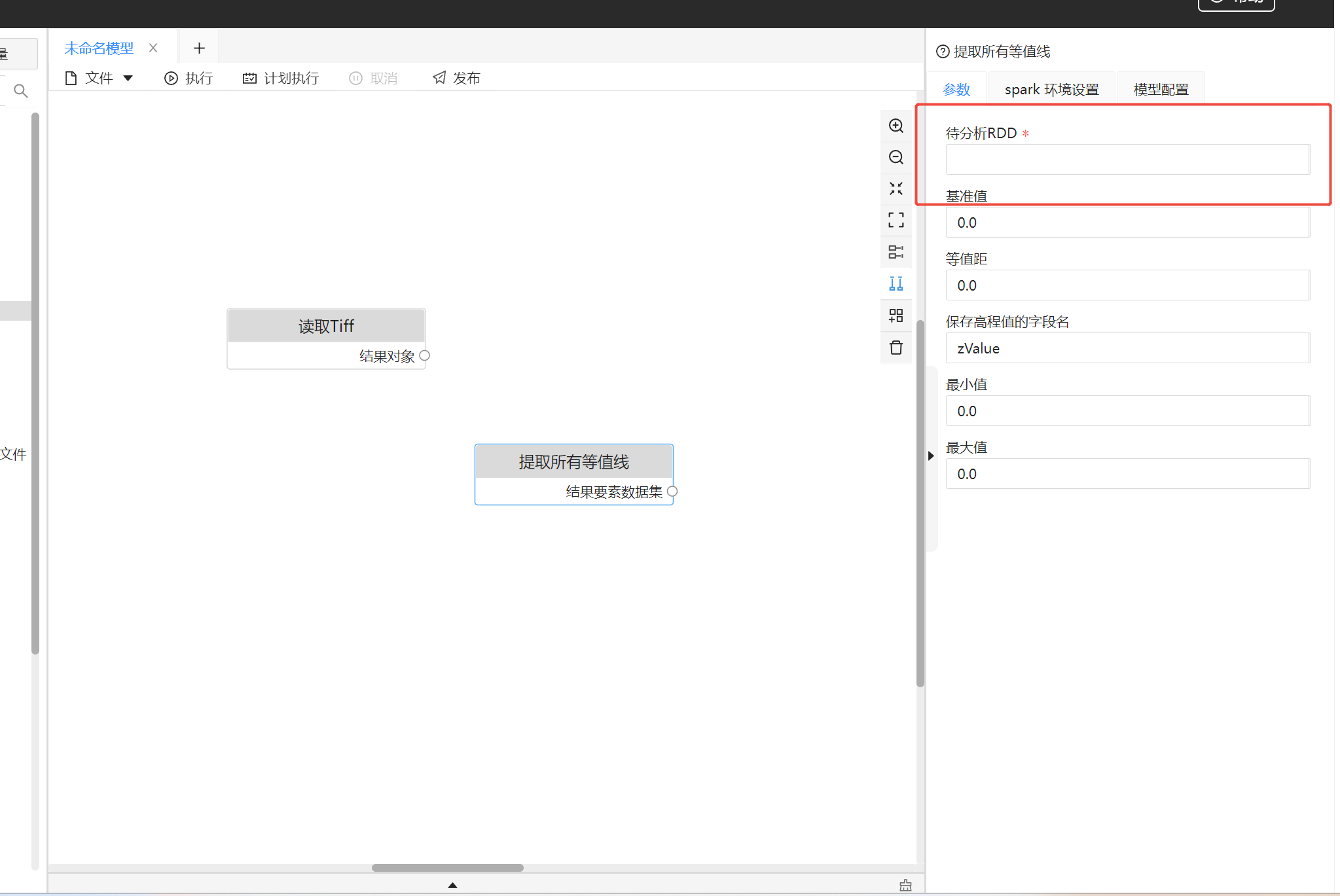The image size is (1340, 896).
Task: Click the zoom out canvas icon
Action: click(896, 157)
